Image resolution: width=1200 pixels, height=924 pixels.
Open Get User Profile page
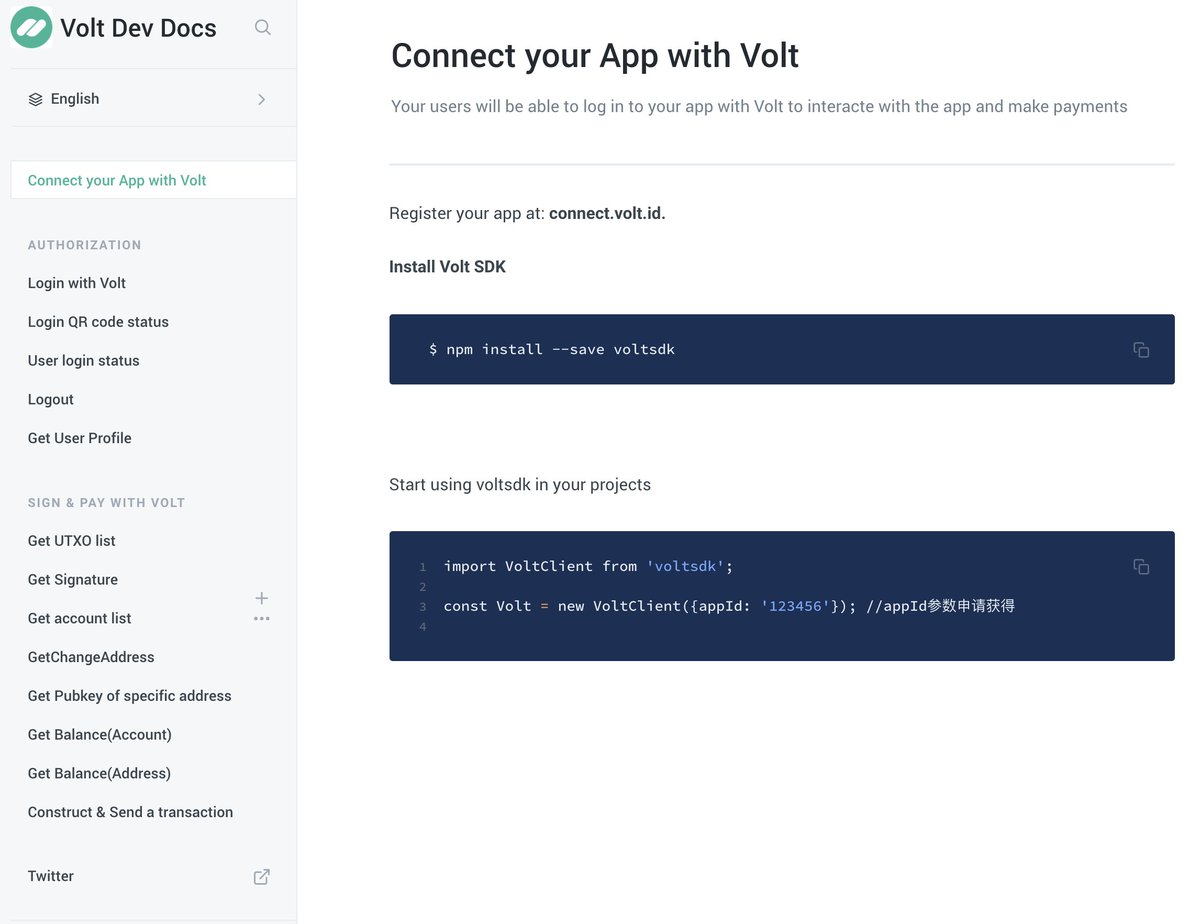point(80,438)
